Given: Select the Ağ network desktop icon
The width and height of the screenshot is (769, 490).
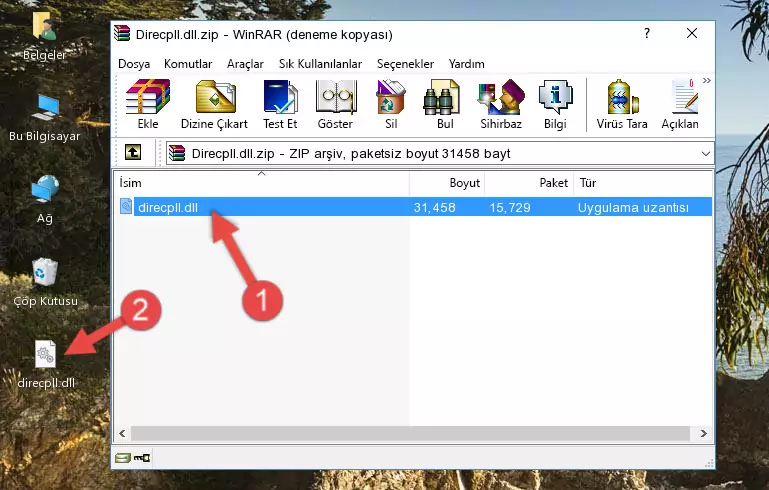Looking at the screenshot, I should pos(45,200).
